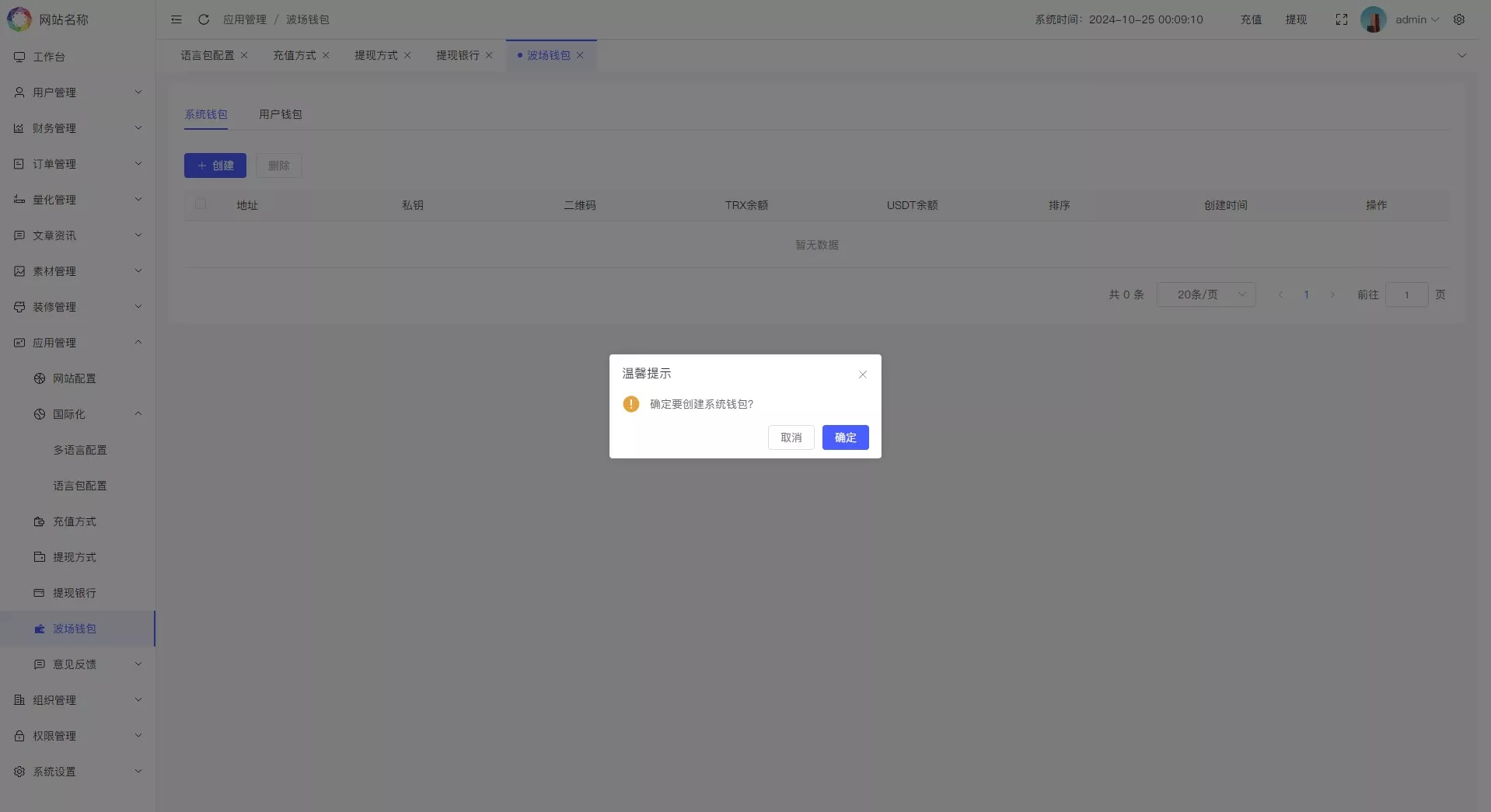Screen dimensions: 1491x812
Task: Cancel the dialog with 取消 button
Action: tap(791, 437)
